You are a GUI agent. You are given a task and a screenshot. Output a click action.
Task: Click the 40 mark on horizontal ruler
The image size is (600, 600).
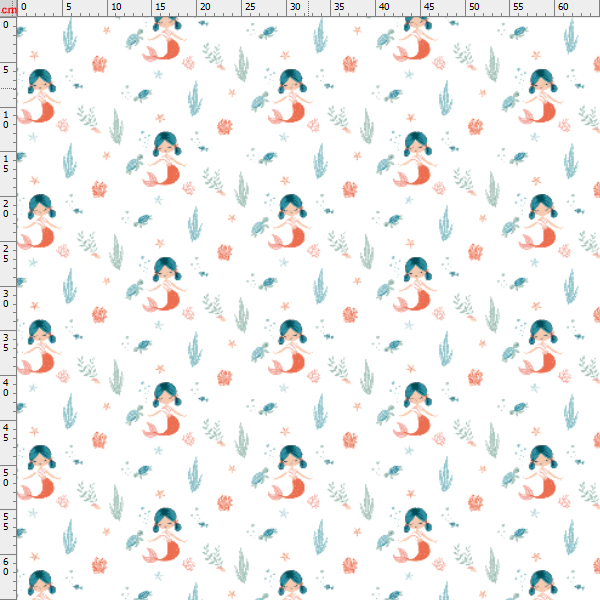(384, 7)
